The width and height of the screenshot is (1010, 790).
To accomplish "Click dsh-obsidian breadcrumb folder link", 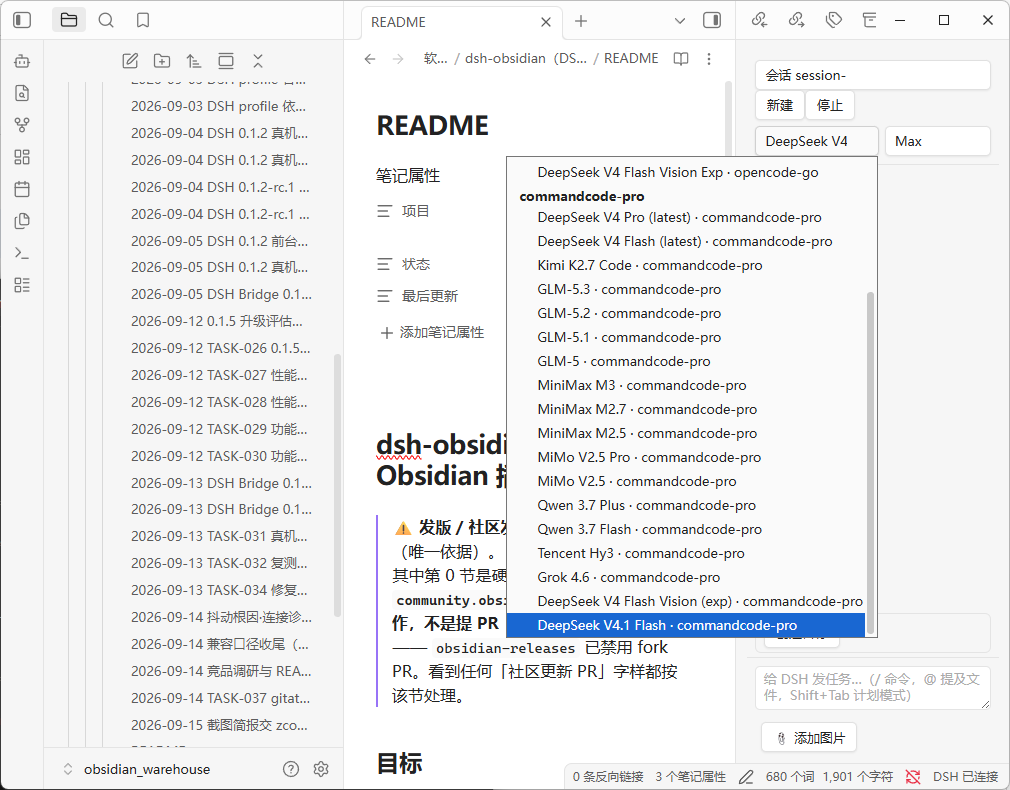I will click(526, 59).
